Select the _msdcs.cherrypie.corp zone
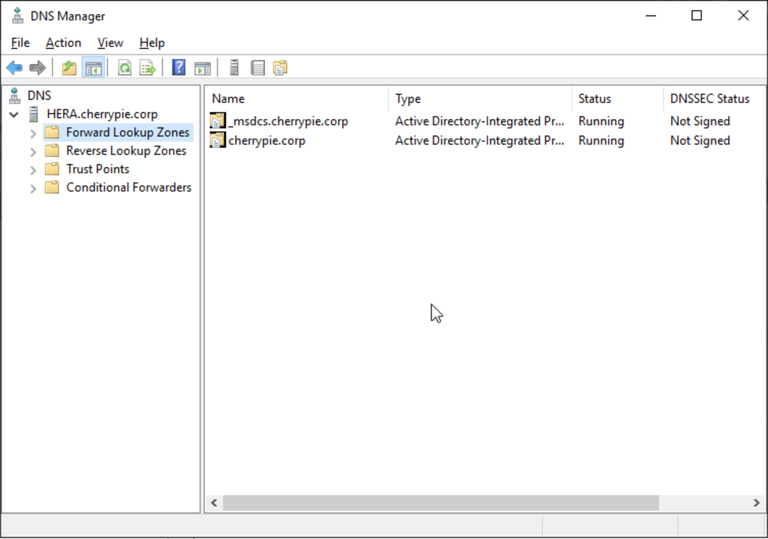 [x=288, y=121]
